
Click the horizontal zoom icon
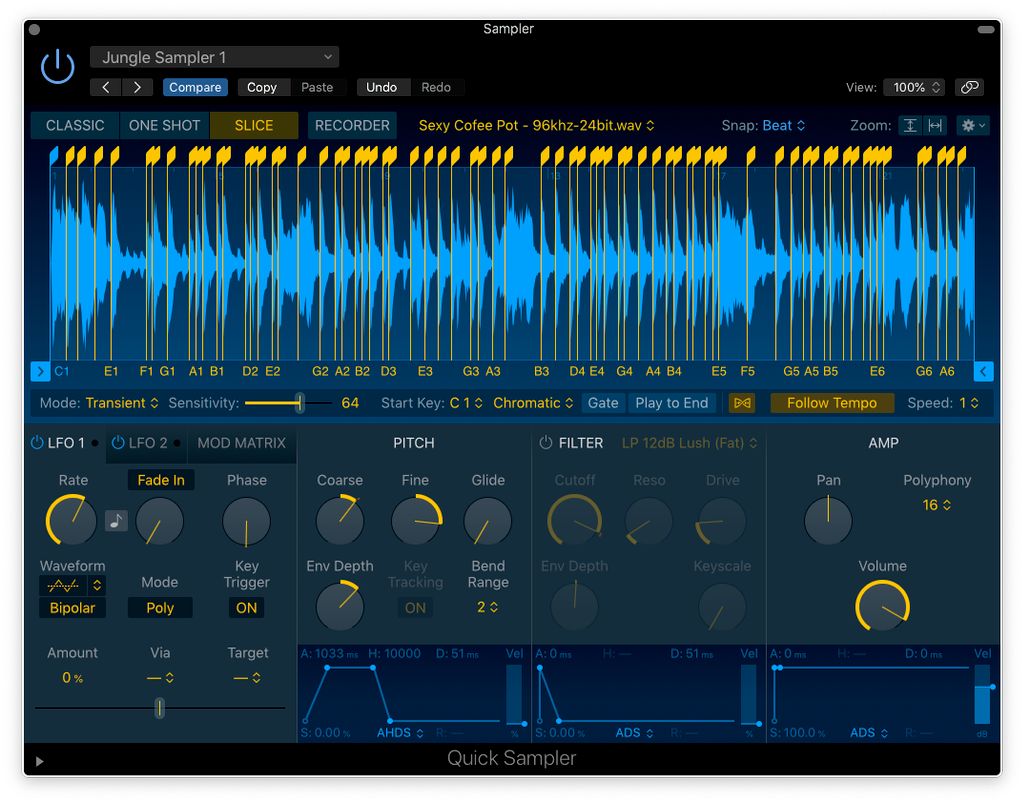935,125
